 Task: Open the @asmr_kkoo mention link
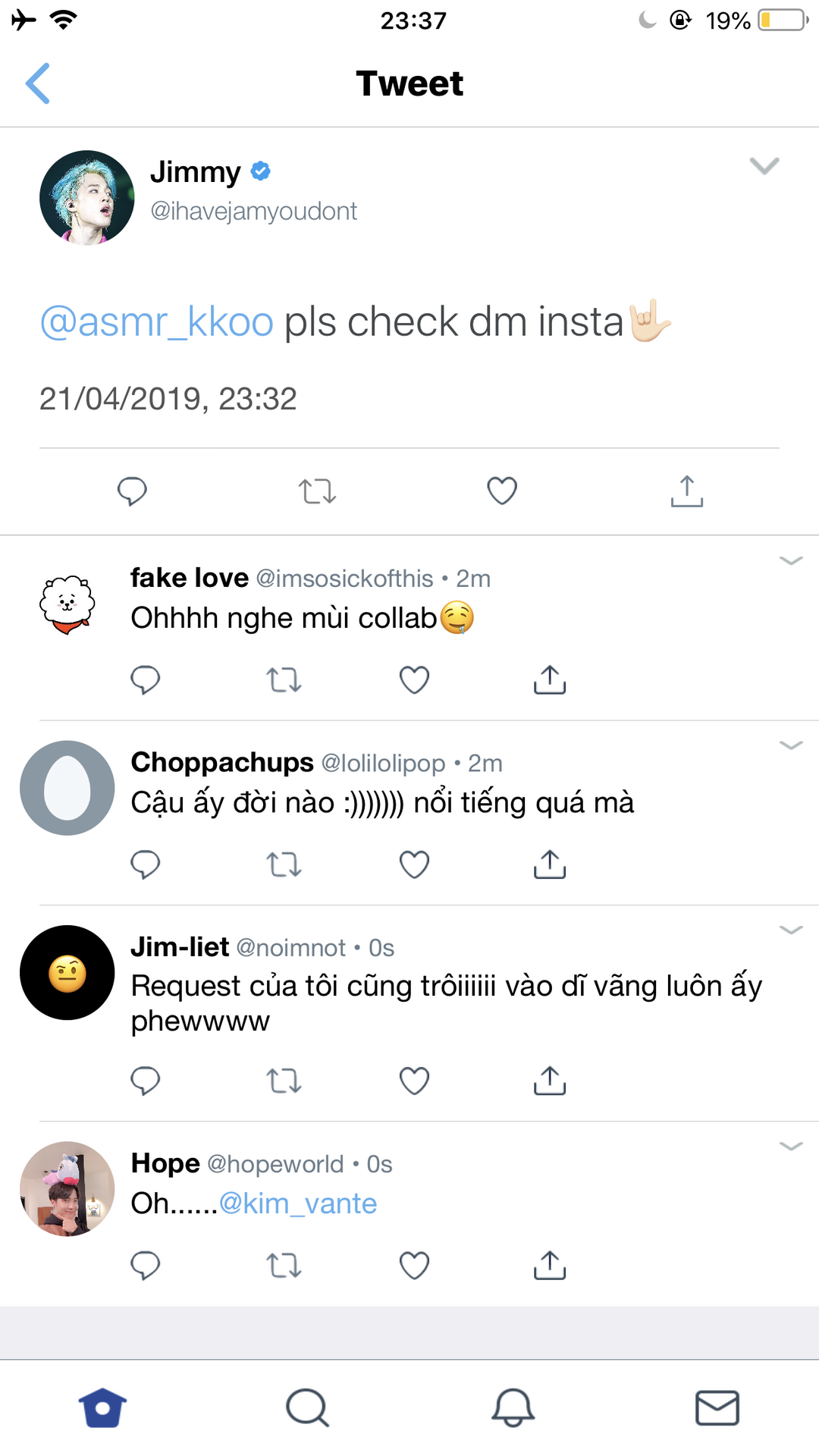157,322
